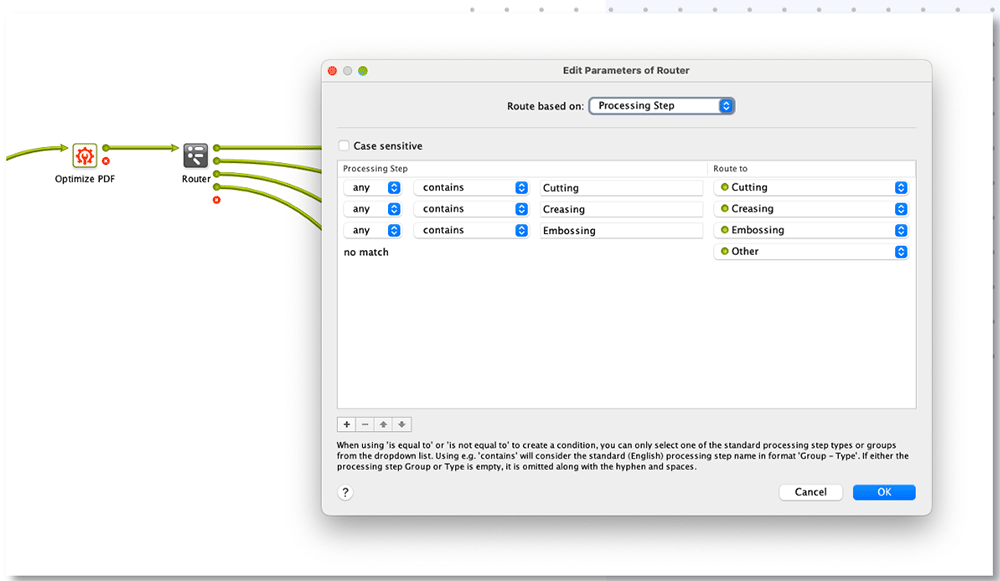
Task: Click the Cancel button
Action: (x=810, y=492)
